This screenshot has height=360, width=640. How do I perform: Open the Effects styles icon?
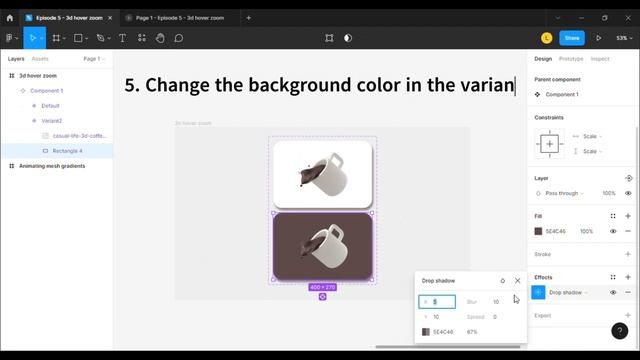[613, 277]
